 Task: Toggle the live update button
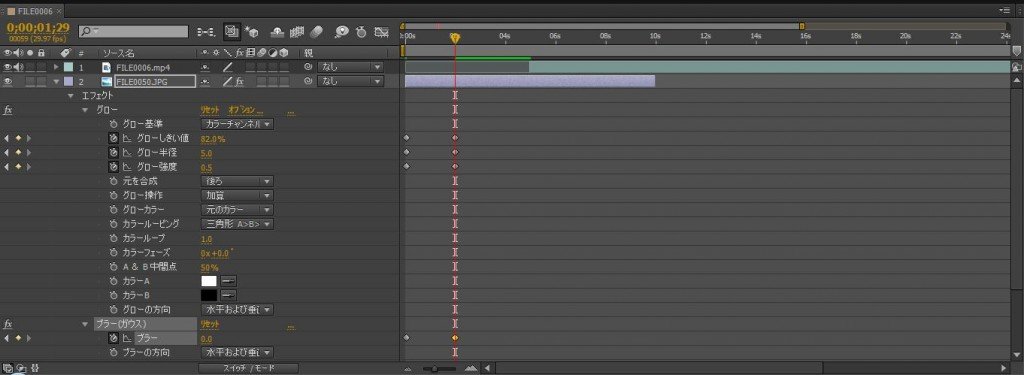[x=231, y=31]
